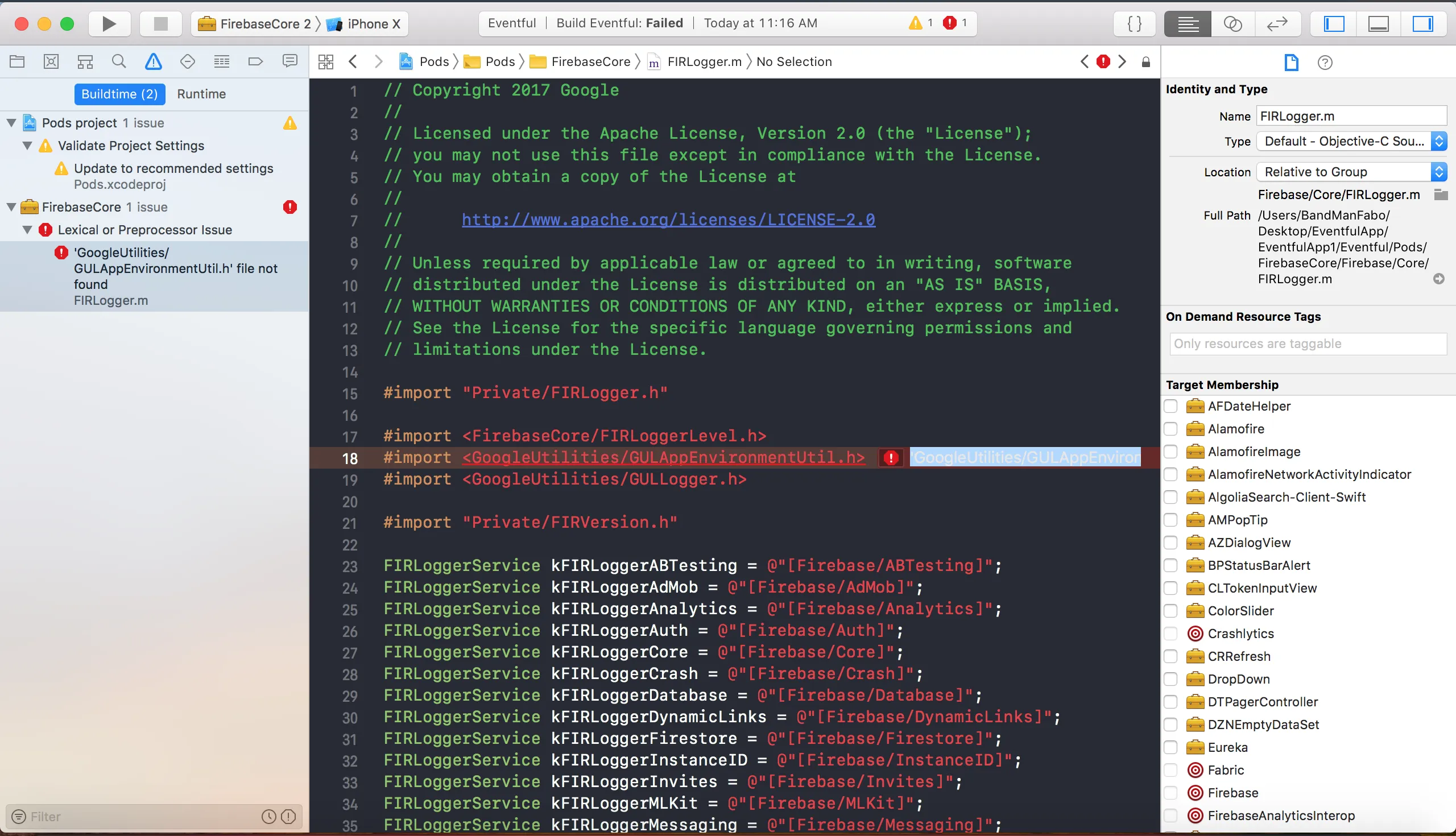Click the Run build play button
Viewport: 1456px width, 836px height.
click(x=109, y=23)
